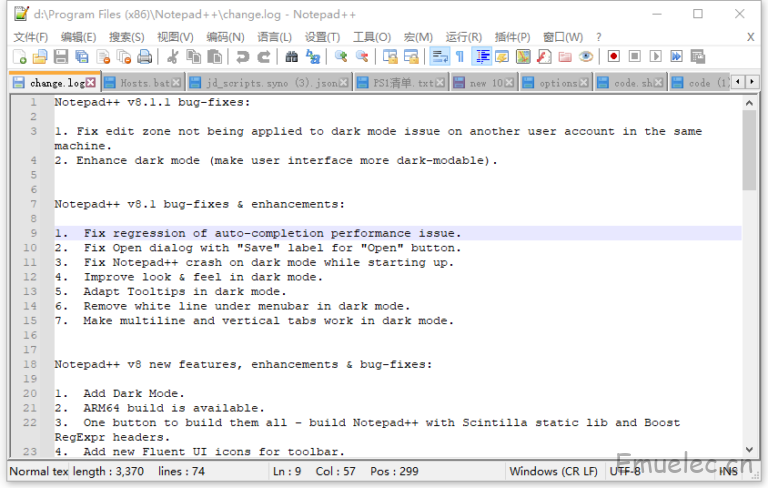Undo last action arrow icon
This screenshot has width=768, height=488.
(x=242, y=57)
